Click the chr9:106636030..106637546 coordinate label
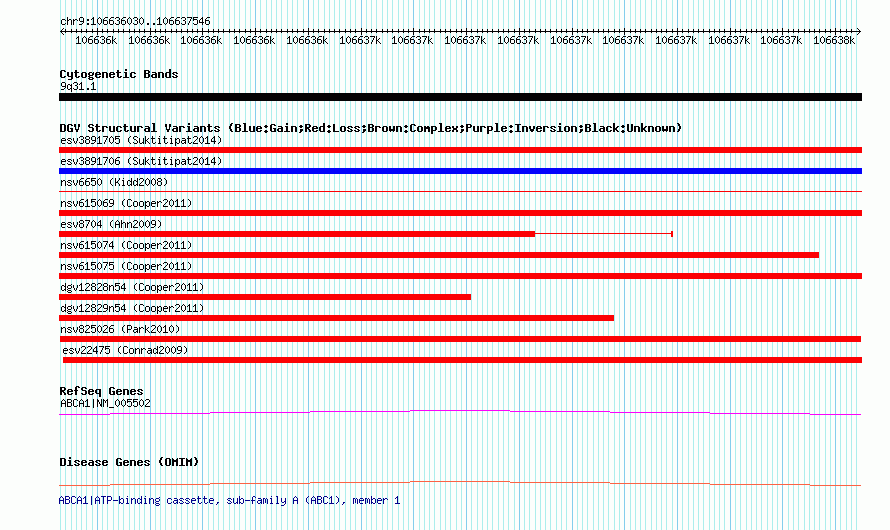The image size is (890, 530). click(x=135, y=21)
